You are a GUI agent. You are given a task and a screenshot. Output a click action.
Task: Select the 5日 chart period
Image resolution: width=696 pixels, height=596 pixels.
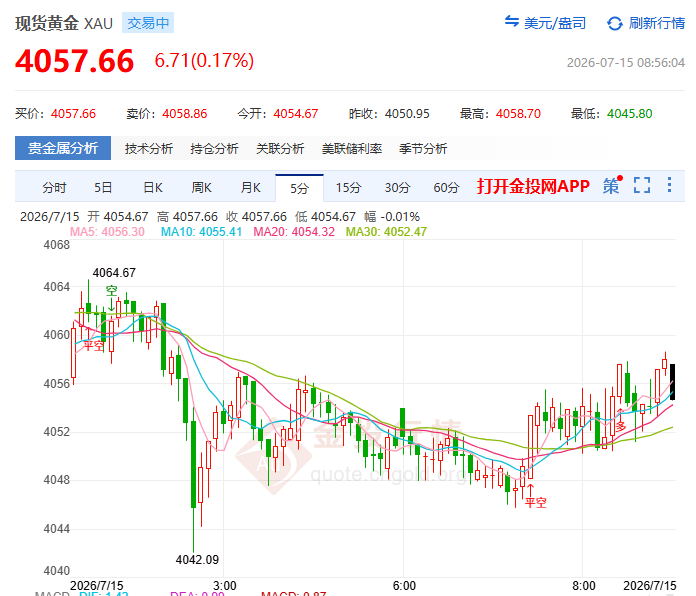click(103, 188)
